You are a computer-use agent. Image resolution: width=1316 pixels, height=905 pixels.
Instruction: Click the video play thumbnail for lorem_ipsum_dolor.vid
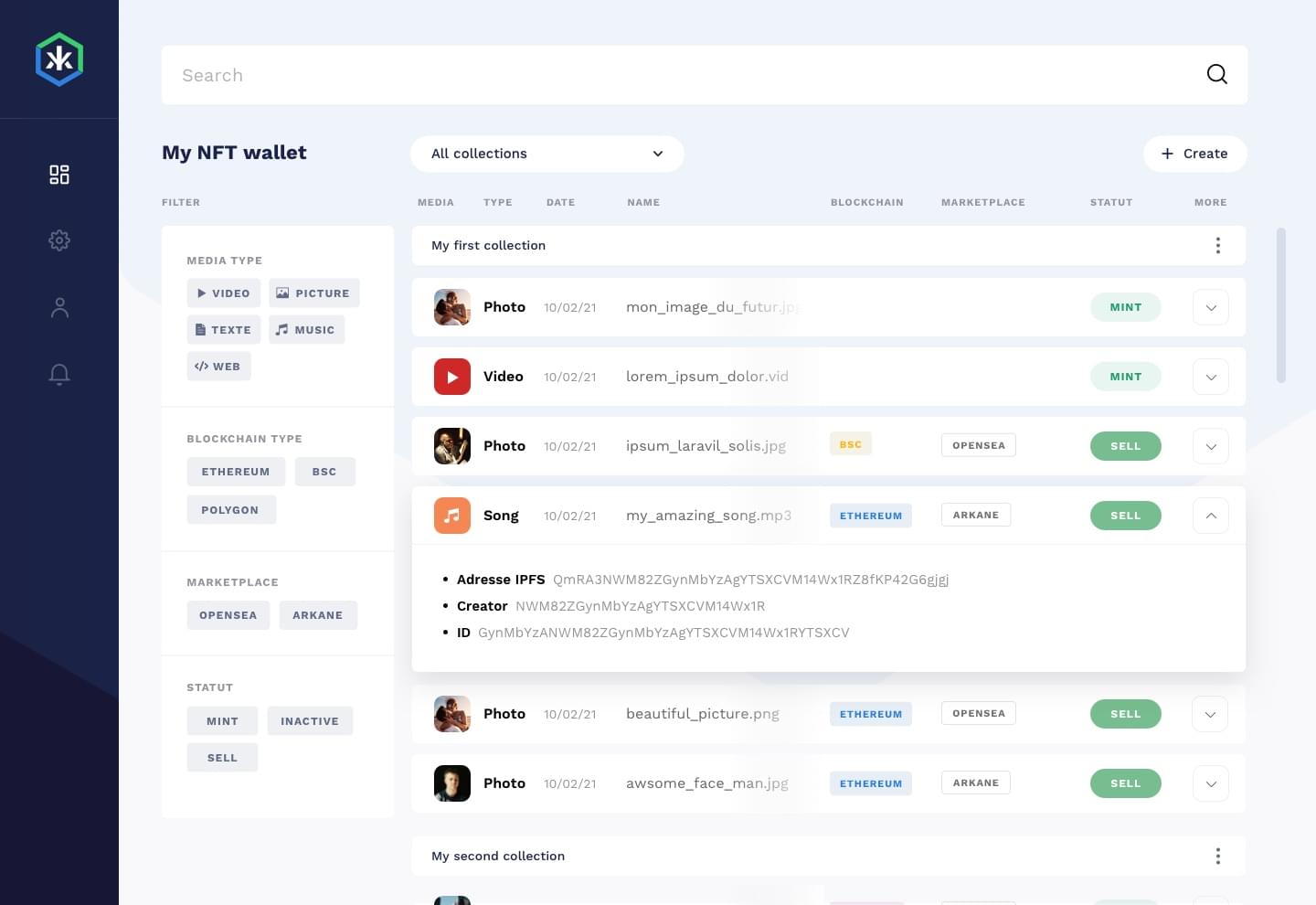tap(451, 376)
